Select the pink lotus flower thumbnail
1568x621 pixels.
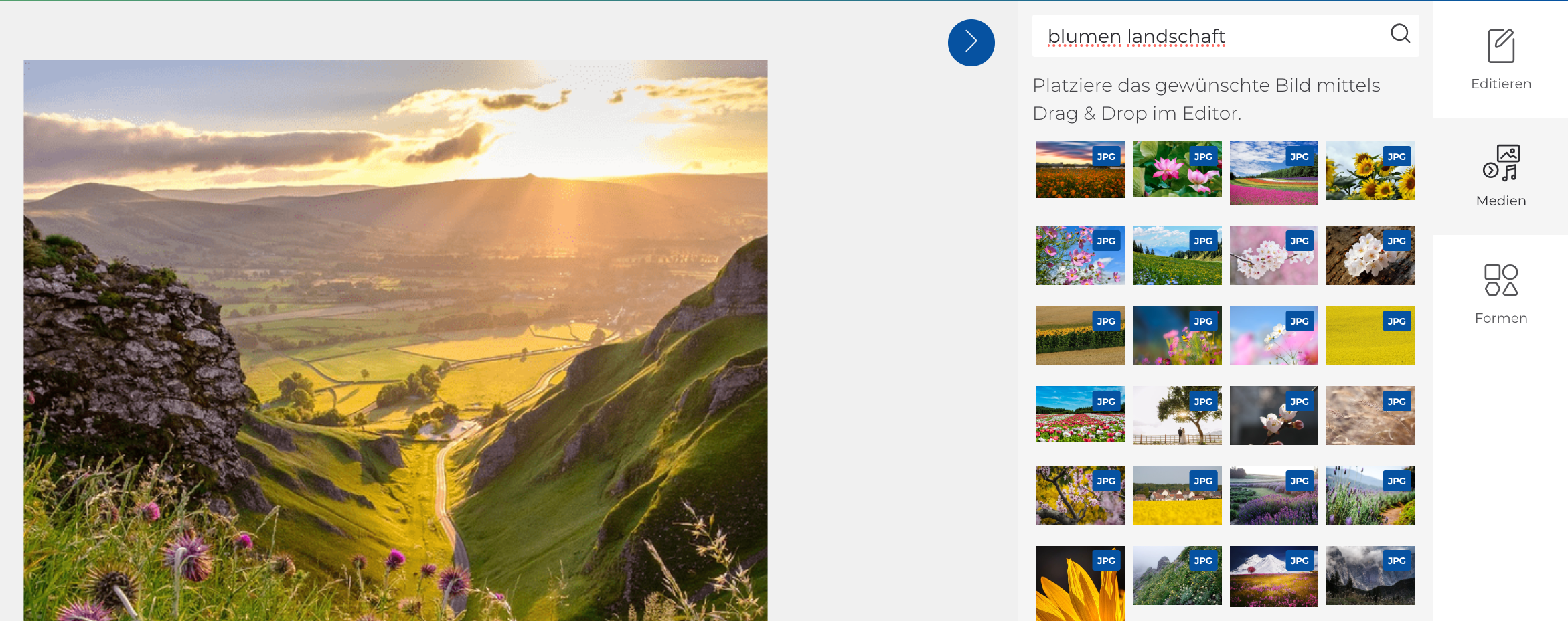coord(1176,170)
